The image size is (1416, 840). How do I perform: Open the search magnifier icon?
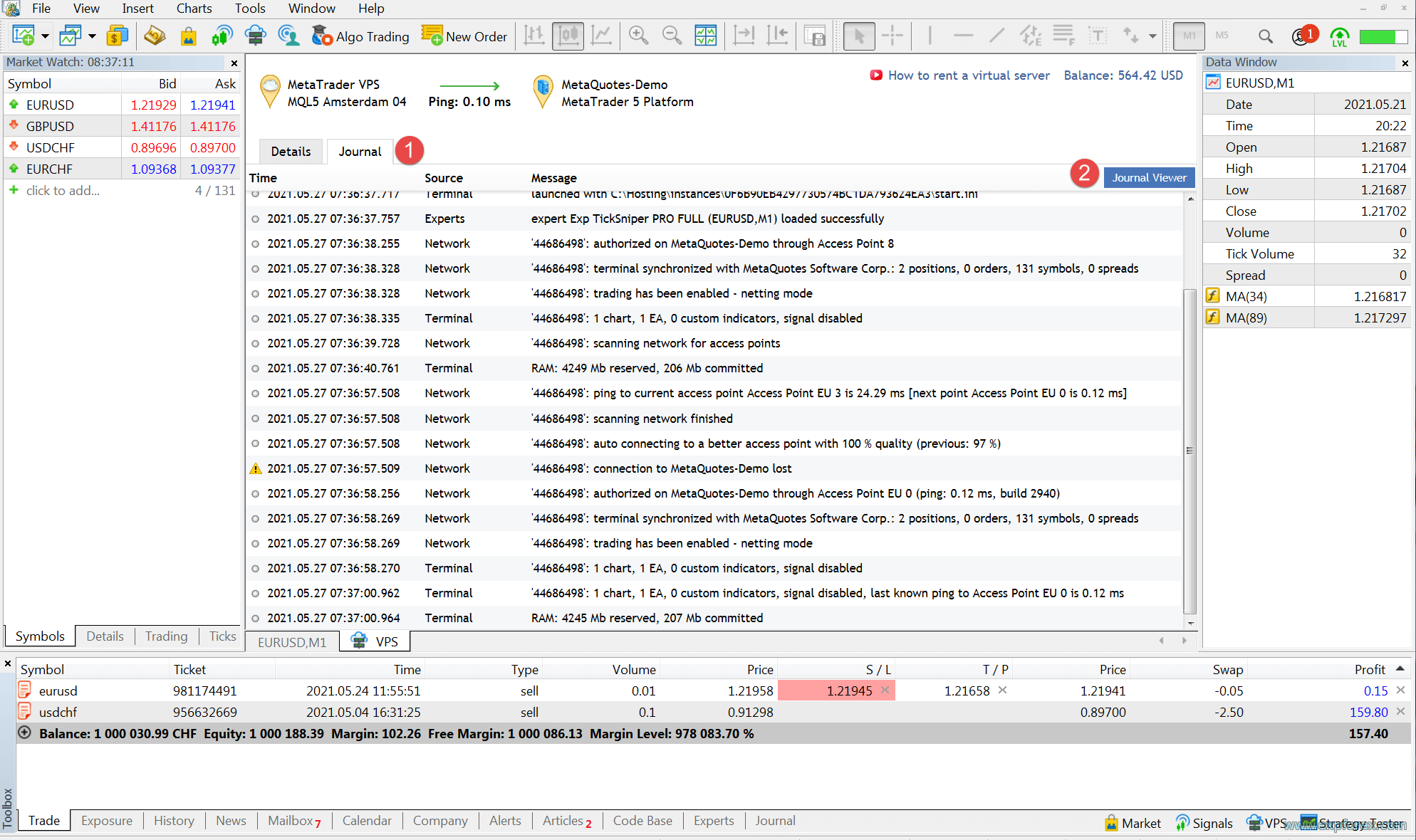(1265, 36)
